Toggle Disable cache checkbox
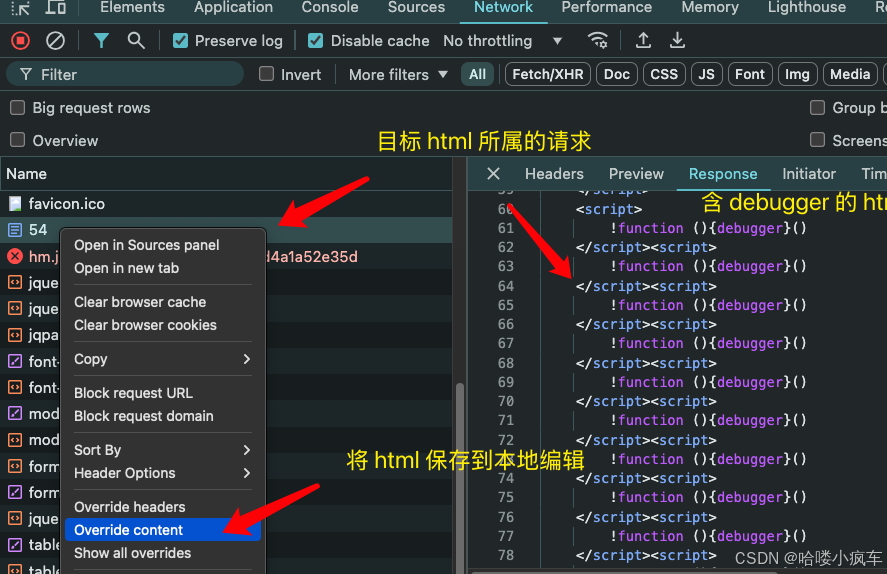887x574 pixels. (x=316, y=41)
